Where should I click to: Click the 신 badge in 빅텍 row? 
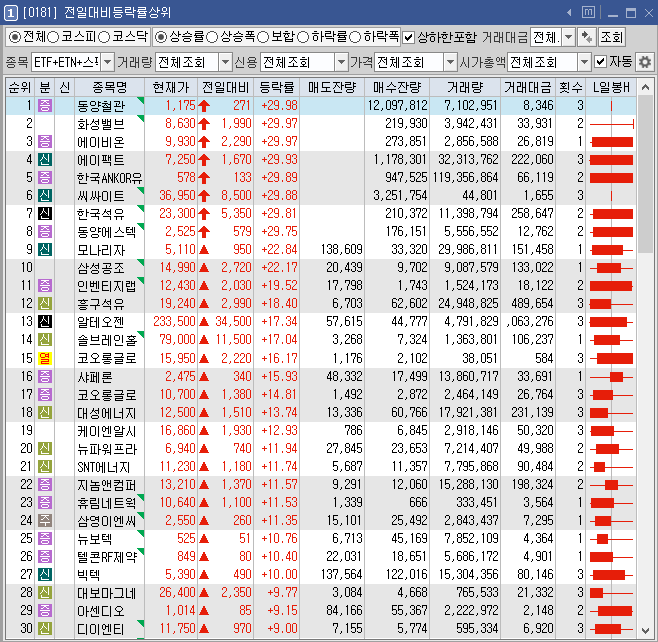45,574
